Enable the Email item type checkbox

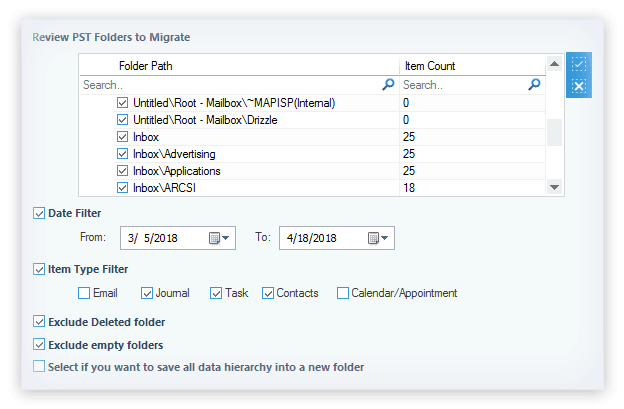tap(85, 293)
